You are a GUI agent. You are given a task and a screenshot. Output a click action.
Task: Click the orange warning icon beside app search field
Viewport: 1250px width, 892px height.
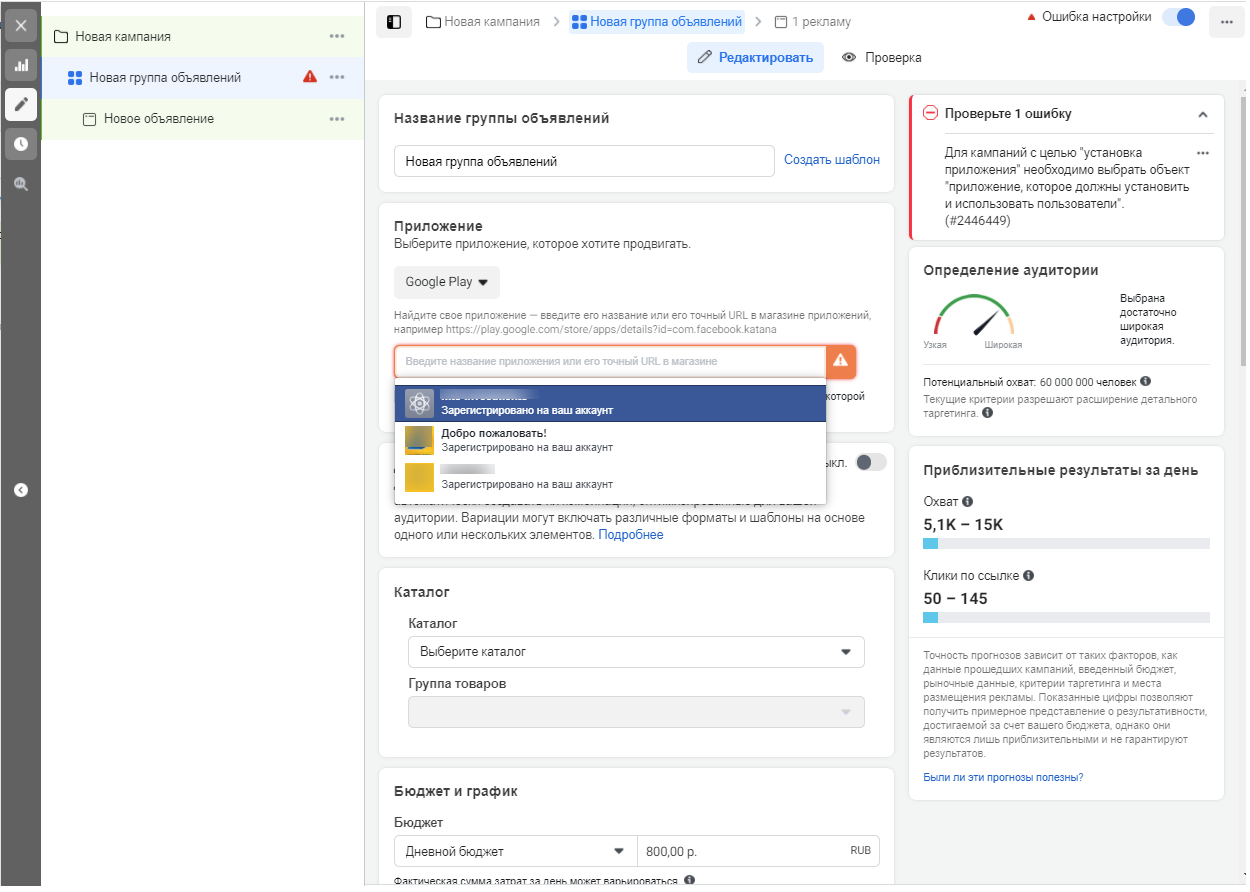coord(840,361)
